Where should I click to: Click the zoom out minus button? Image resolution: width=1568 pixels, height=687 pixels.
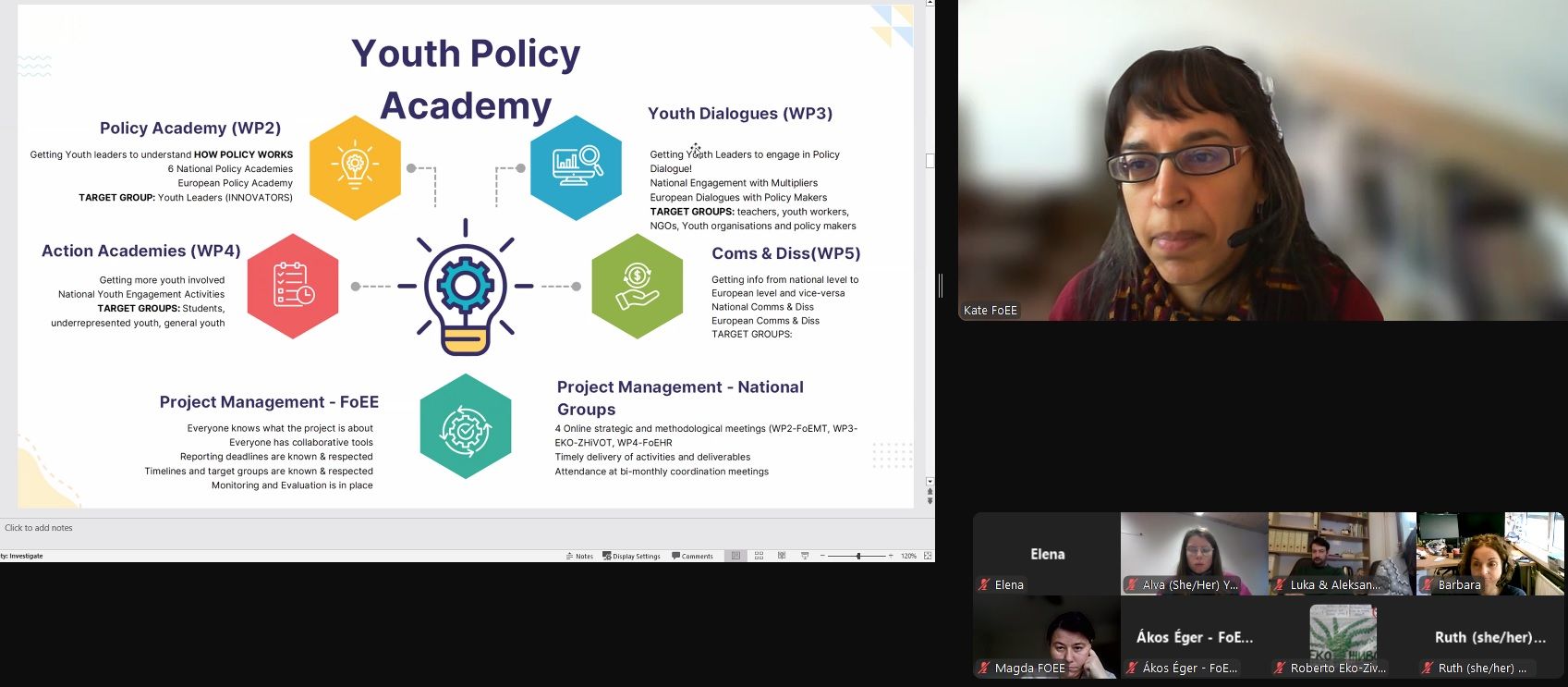pos(822,556)
